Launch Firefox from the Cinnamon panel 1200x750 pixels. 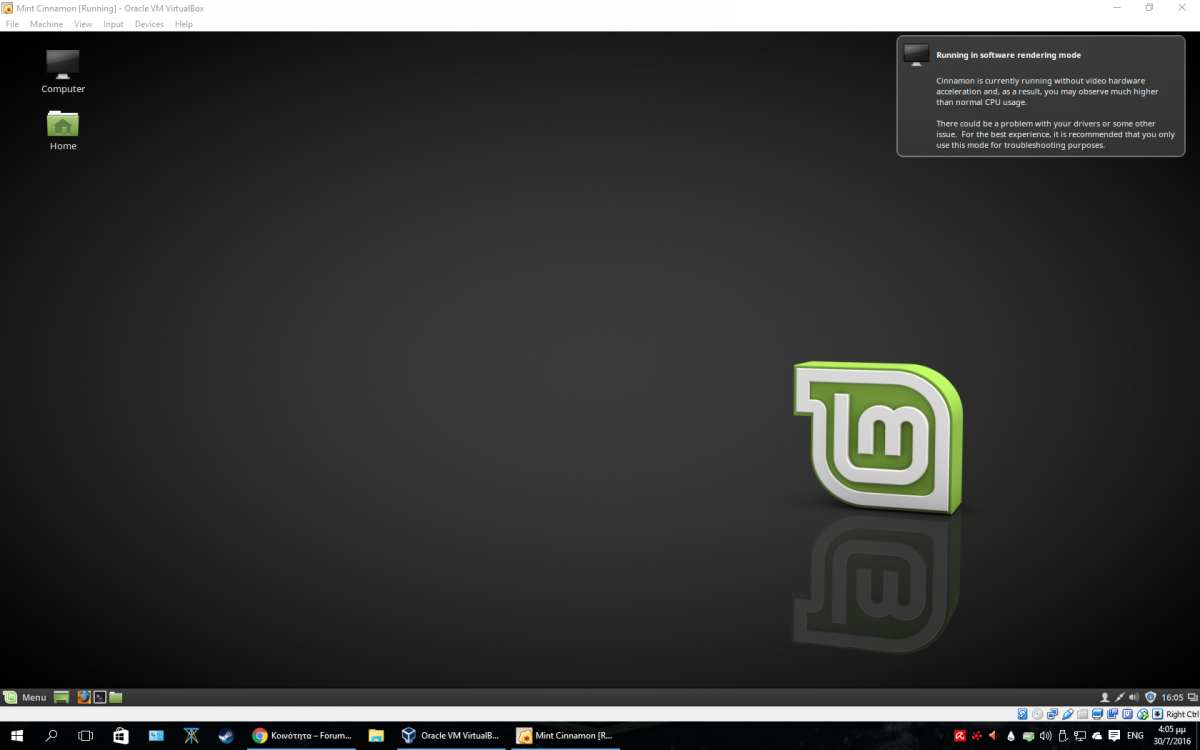tap(84, 697)
